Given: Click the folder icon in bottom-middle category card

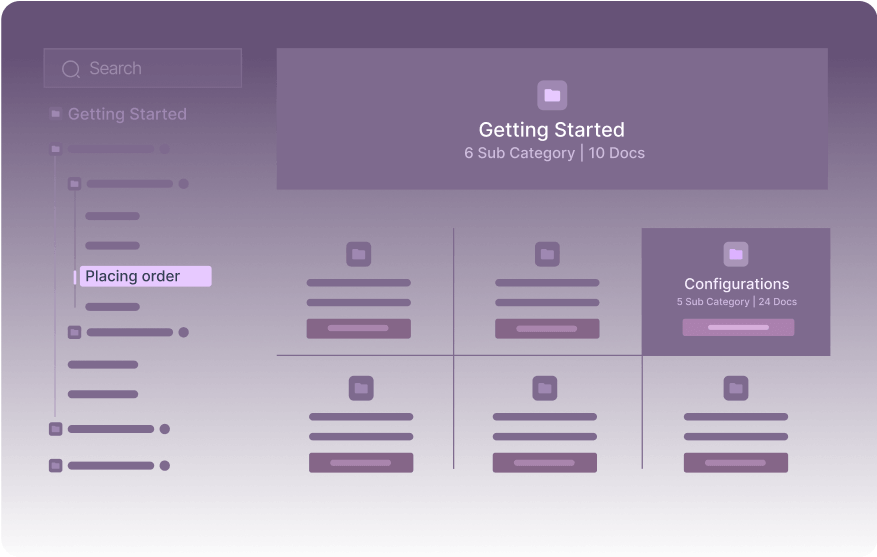Looking at the screenshot, I should [x=544, y=388].
